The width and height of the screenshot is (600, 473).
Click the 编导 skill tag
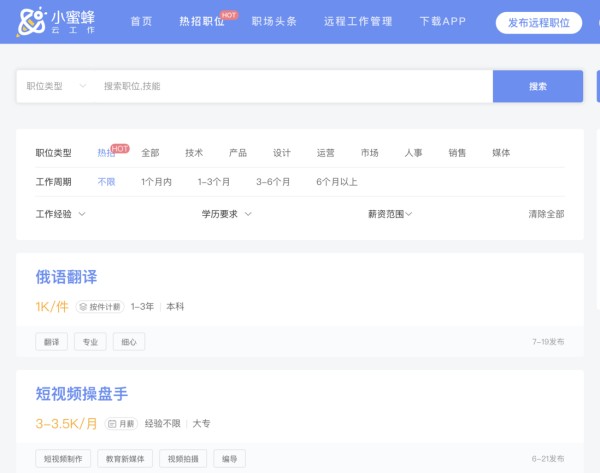230,458
